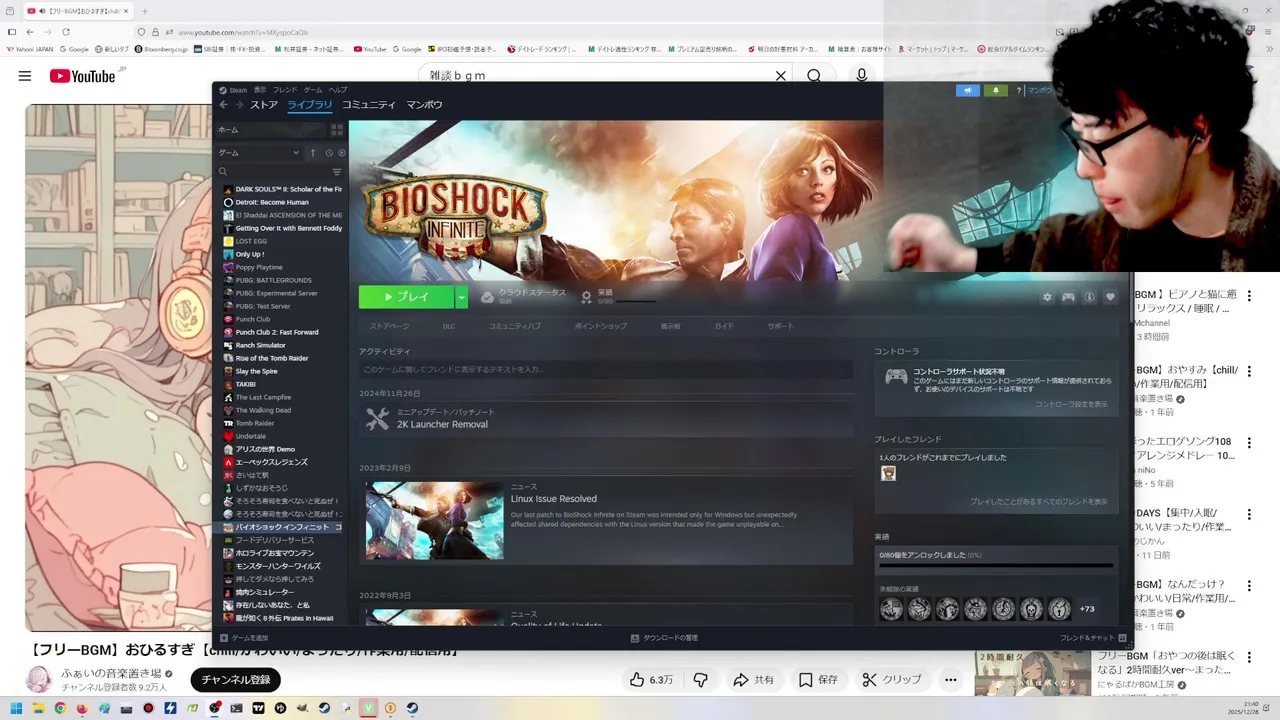Click the cloud status icon
Viewport: 1280px width, 720px height.
(x=487, y=297)
